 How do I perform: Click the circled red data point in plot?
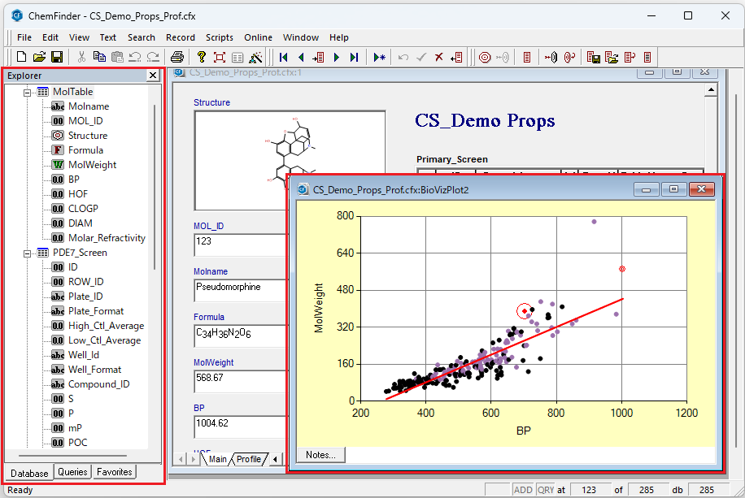click(525, 311)
